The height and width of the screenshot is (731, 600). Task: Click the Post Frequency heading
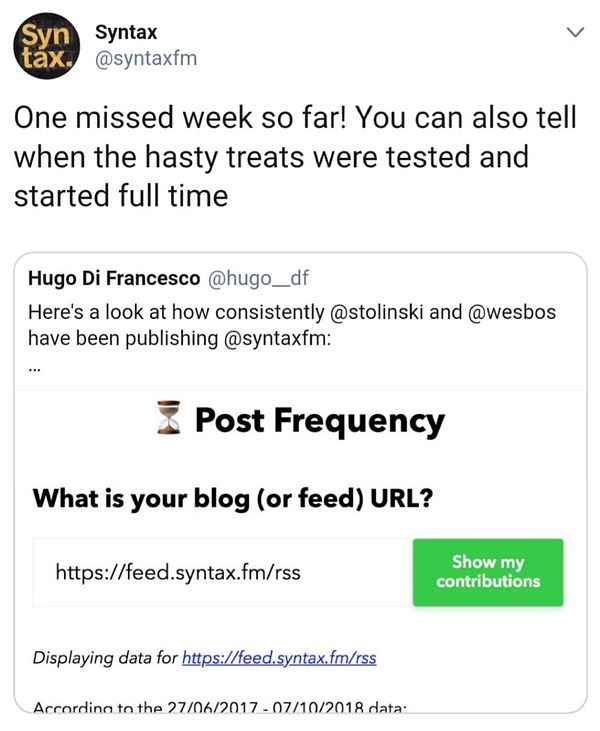(x=319, y=421)
